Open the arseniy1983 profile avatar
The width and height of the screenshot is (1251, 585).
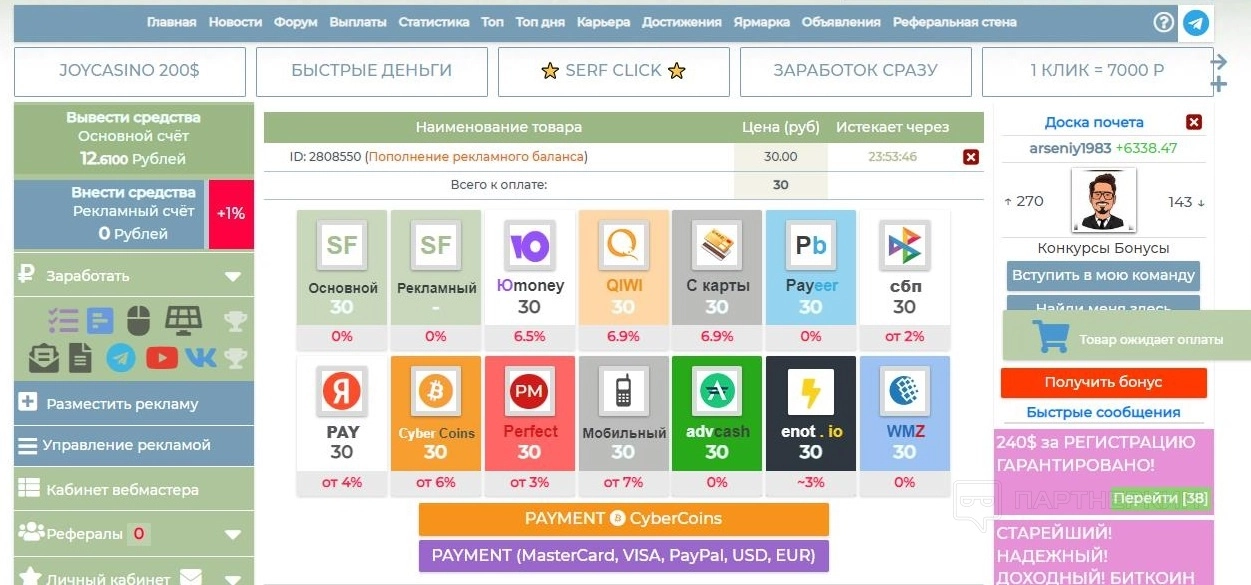[x=1102, y=200]
